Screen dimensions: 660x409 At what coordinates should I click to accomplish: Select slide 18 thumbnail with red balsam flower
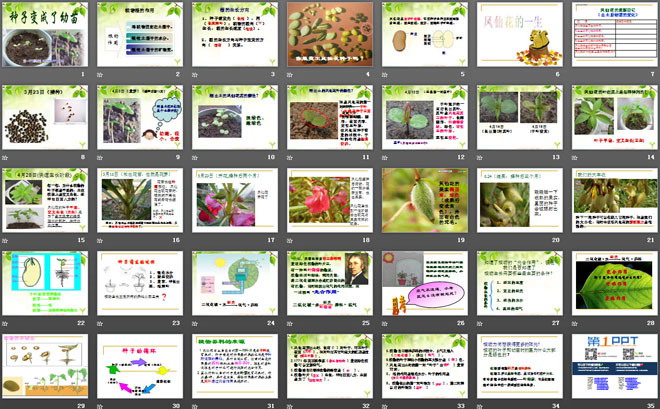pyautogui.click(x=330, y=200)
